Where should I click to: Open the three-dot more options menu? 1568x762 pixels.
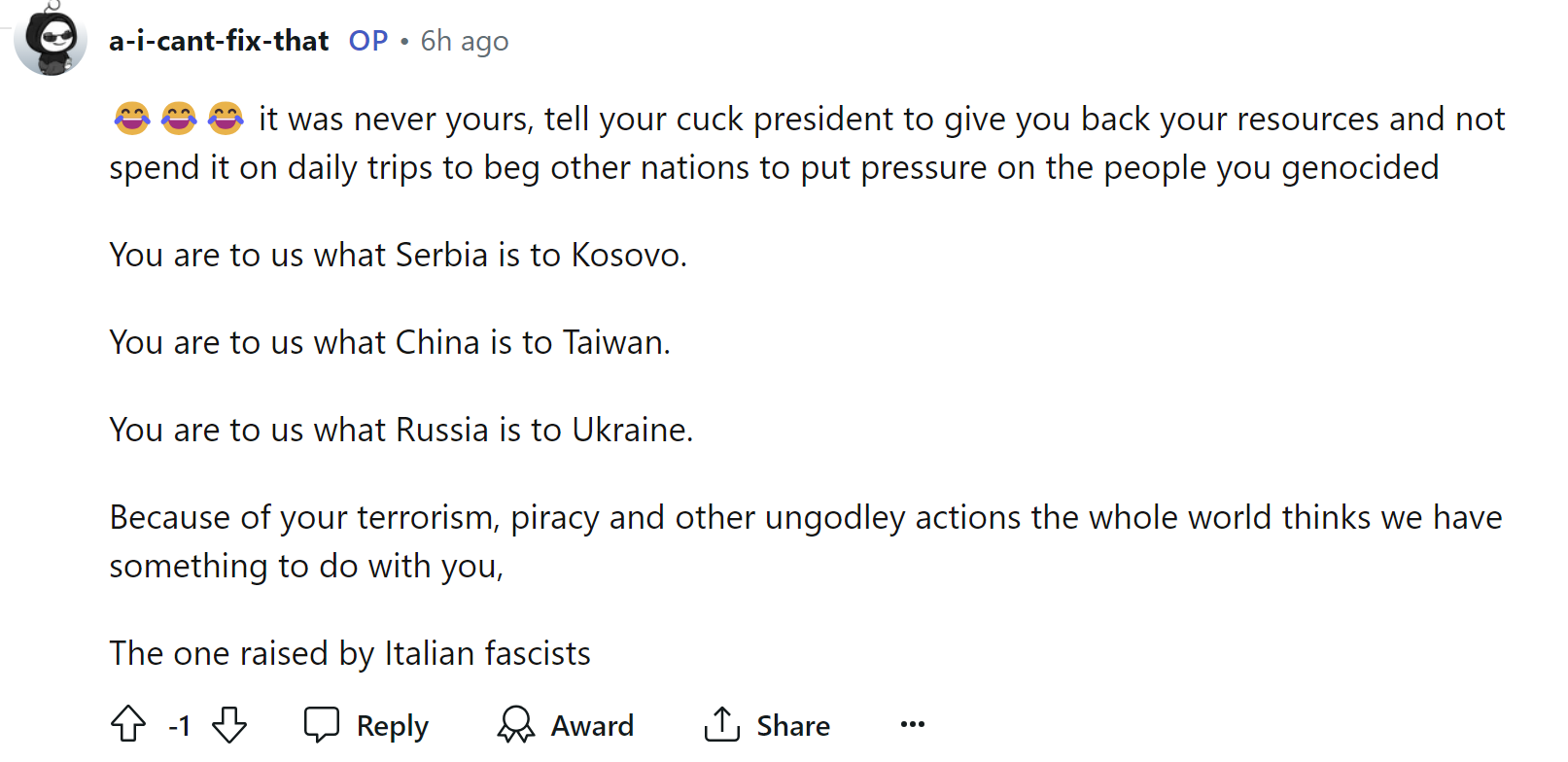tap(912, 724)
